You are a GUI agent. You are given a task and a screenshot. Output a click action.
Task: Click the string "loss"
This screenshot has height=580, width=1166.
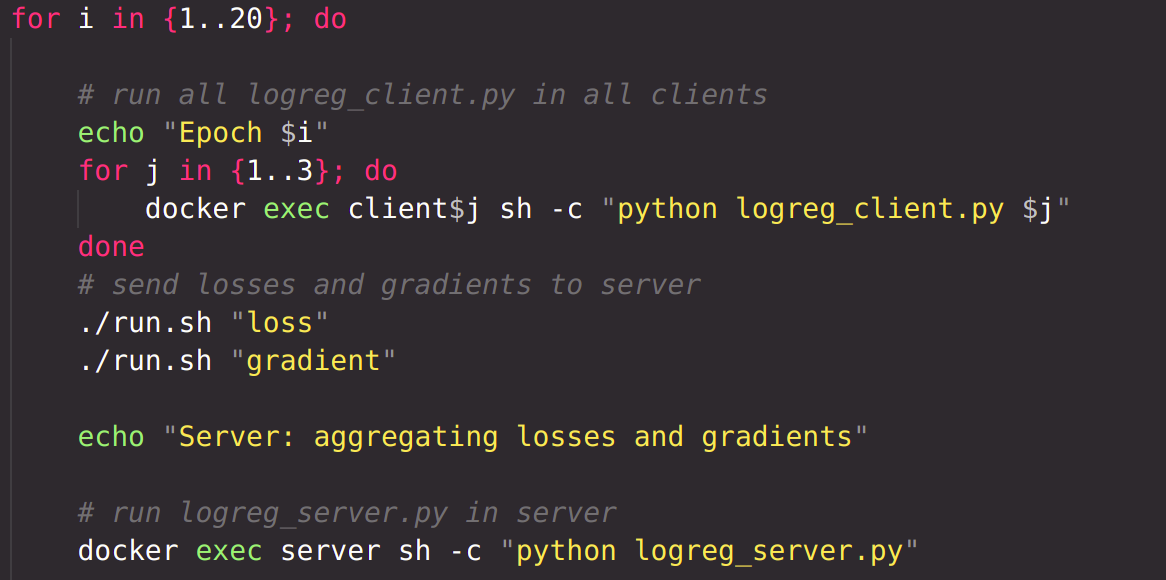tap(280, 323)
